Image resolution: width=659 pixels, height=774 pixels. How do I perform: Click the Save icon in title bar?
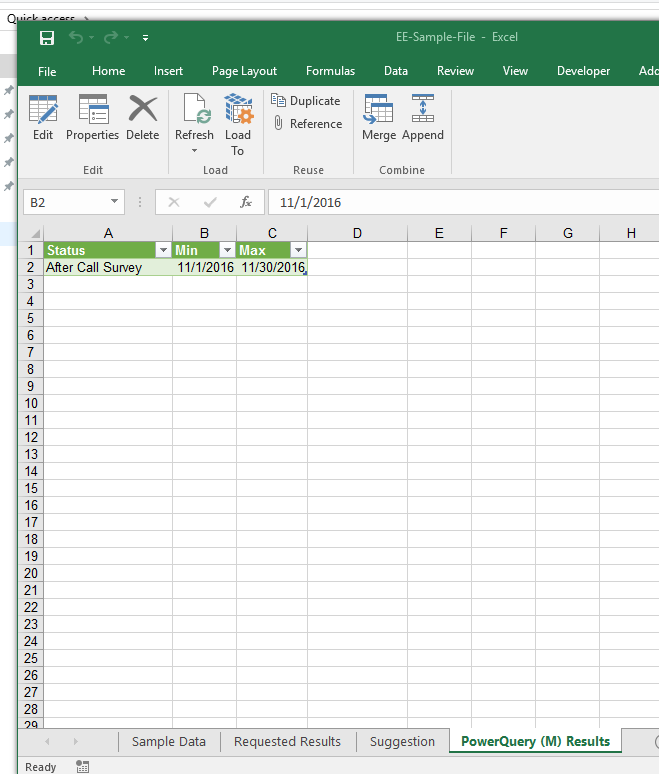point(46,38)
